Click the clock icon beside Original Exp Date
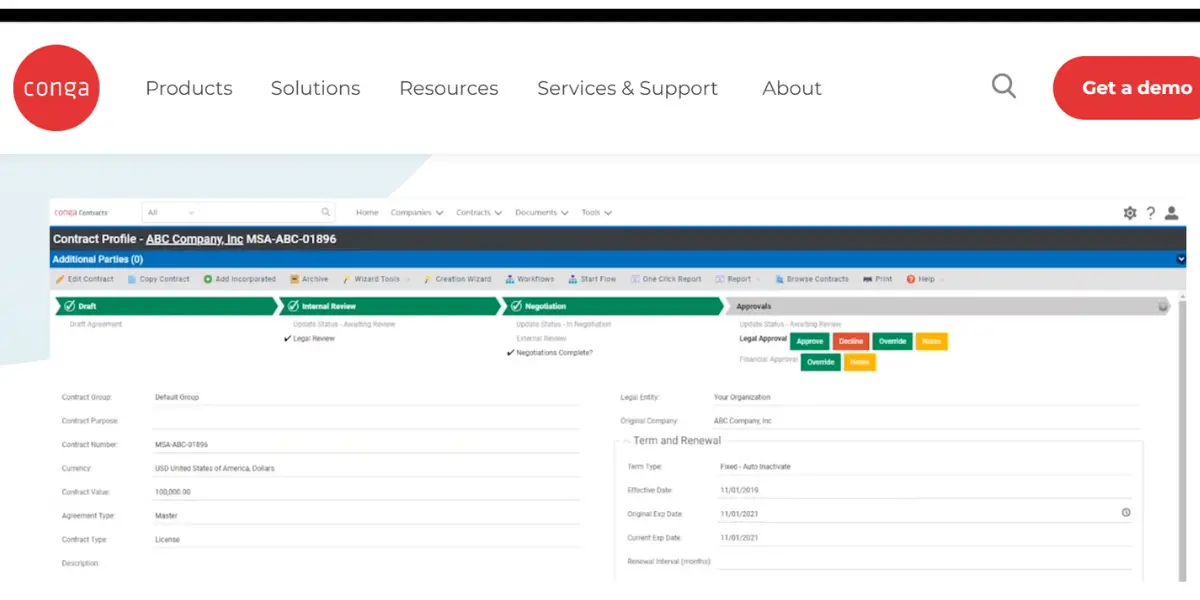Viewport: 1200px width, 600px height. [1126, 513]
